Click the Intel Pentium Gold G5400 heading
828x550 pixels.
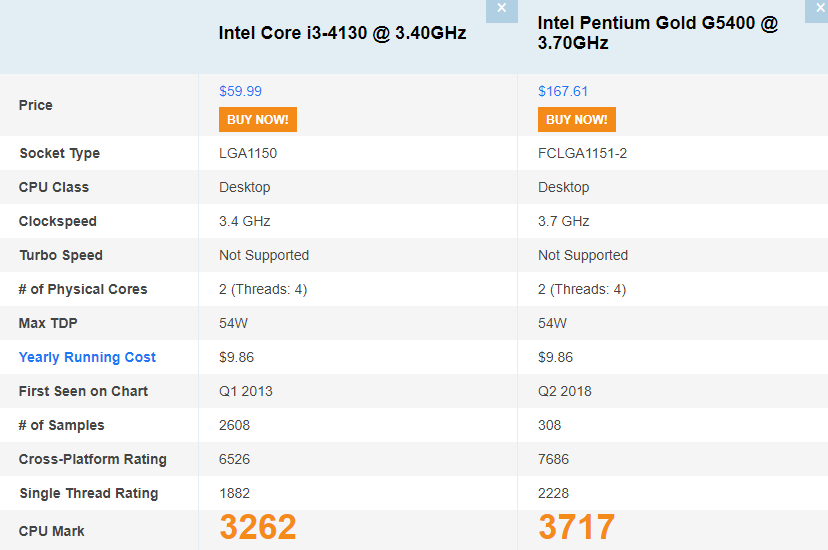[657, 33]
